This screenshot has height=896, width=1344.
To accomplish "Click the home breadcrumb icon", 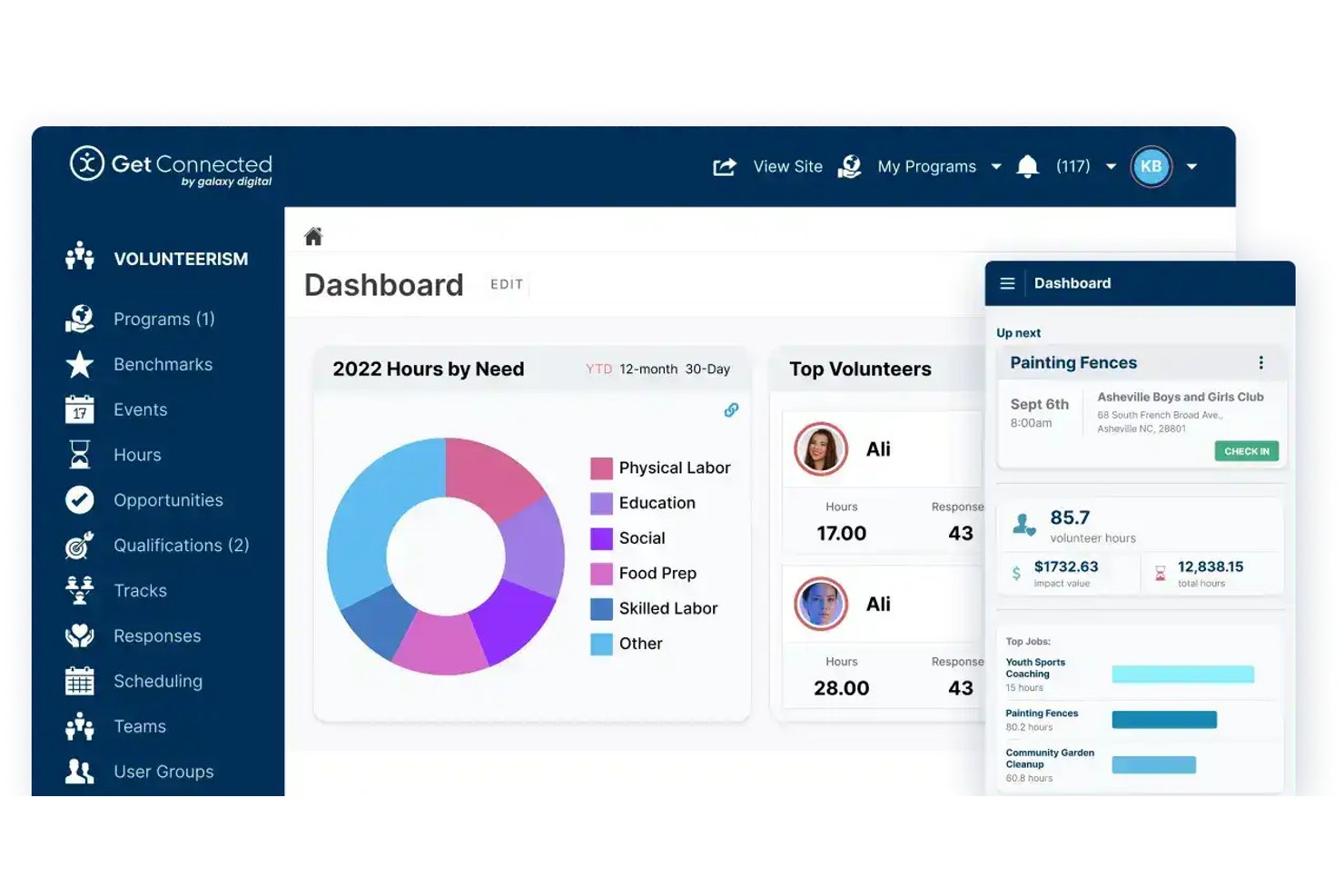I will point(313,237).
